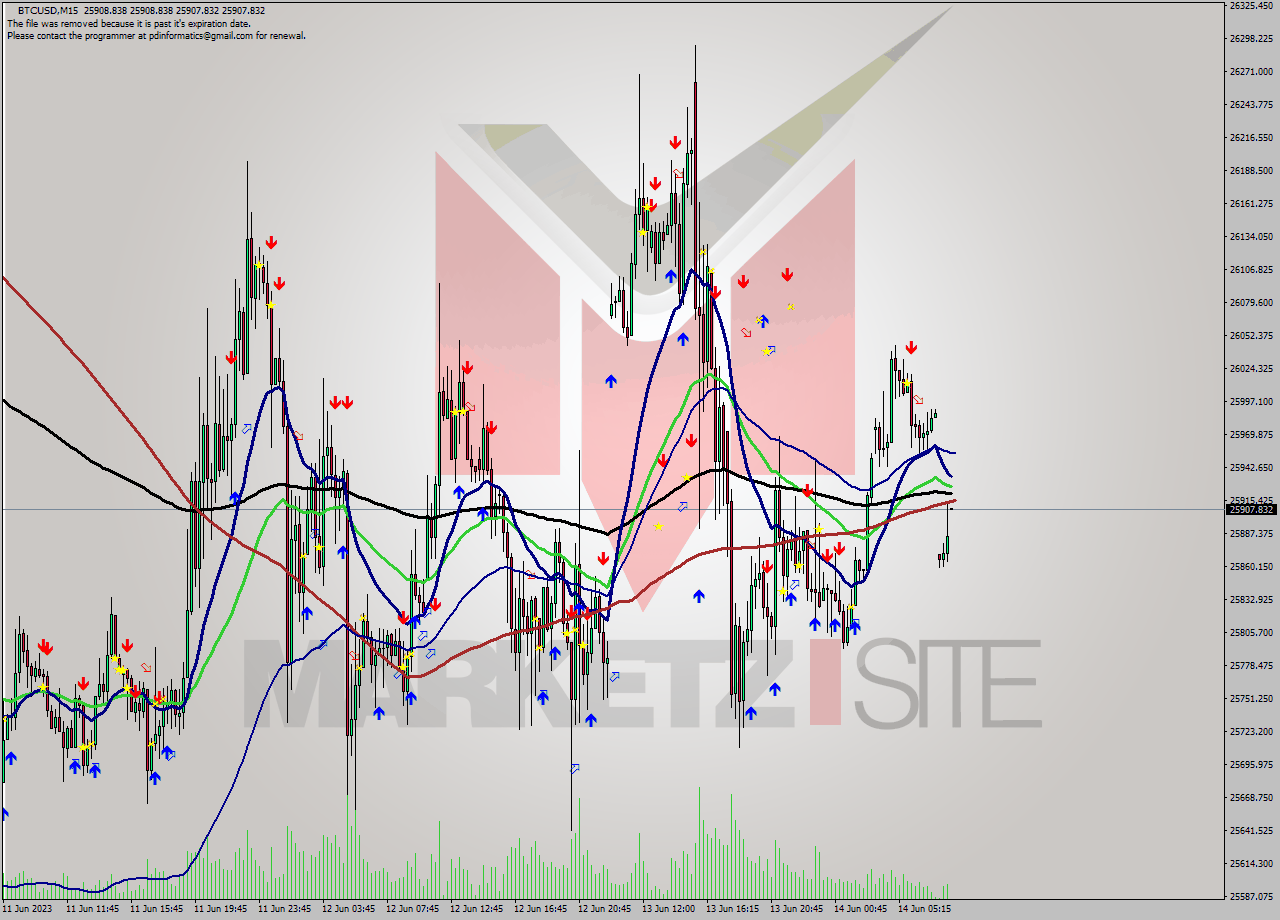
Task: Click time axis label 11 Jun 11:45
Action: coord(93,910)
